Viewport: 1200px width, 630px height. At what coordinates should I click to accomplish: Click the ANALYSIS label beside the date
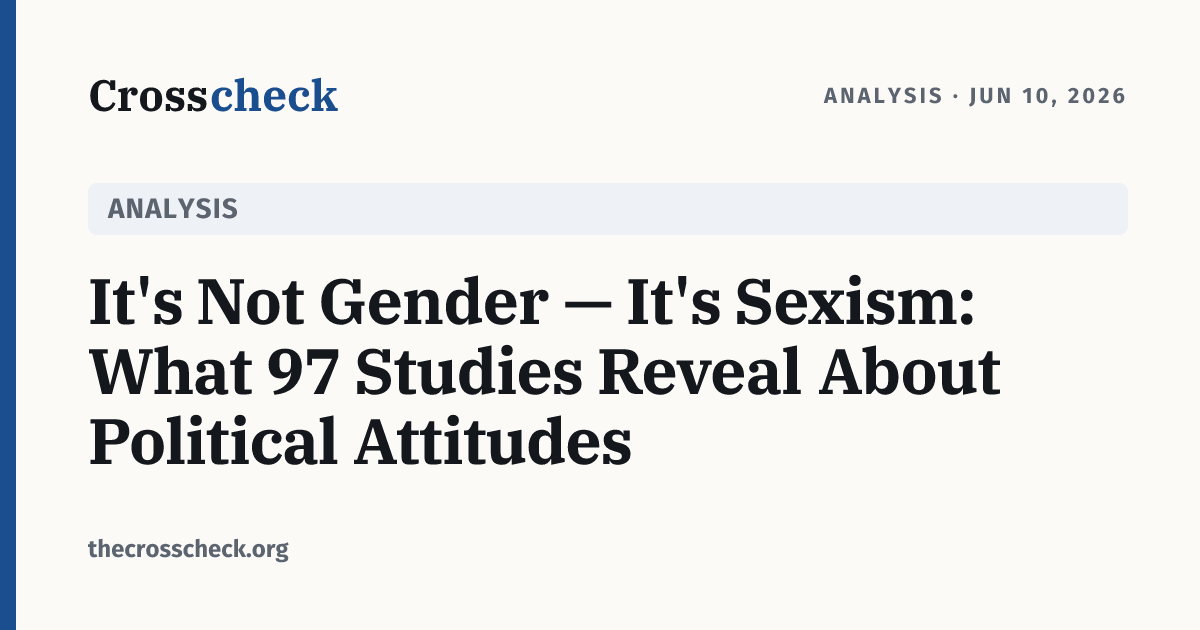(883, 96)
